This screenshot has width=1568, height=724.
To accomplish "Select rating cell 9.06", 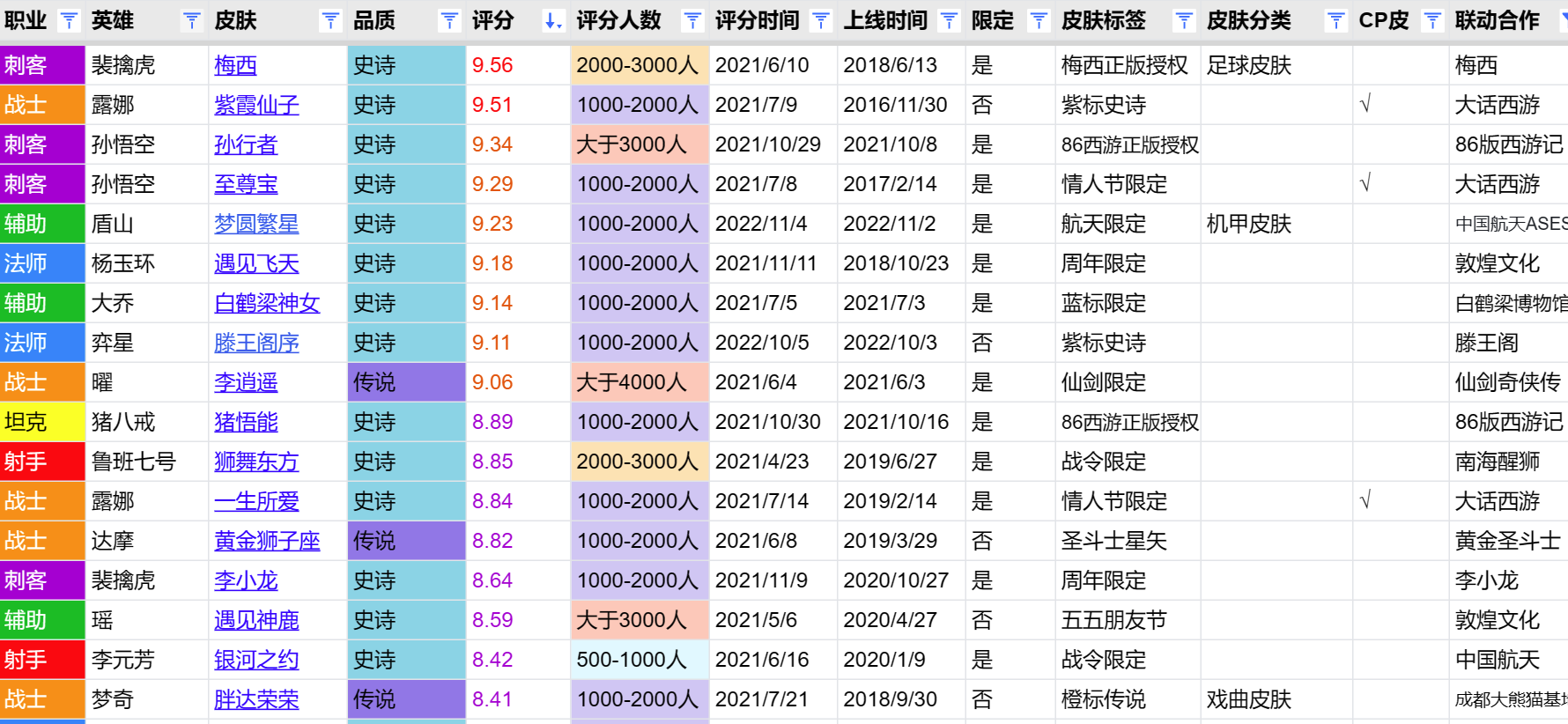I will point(518,382).
